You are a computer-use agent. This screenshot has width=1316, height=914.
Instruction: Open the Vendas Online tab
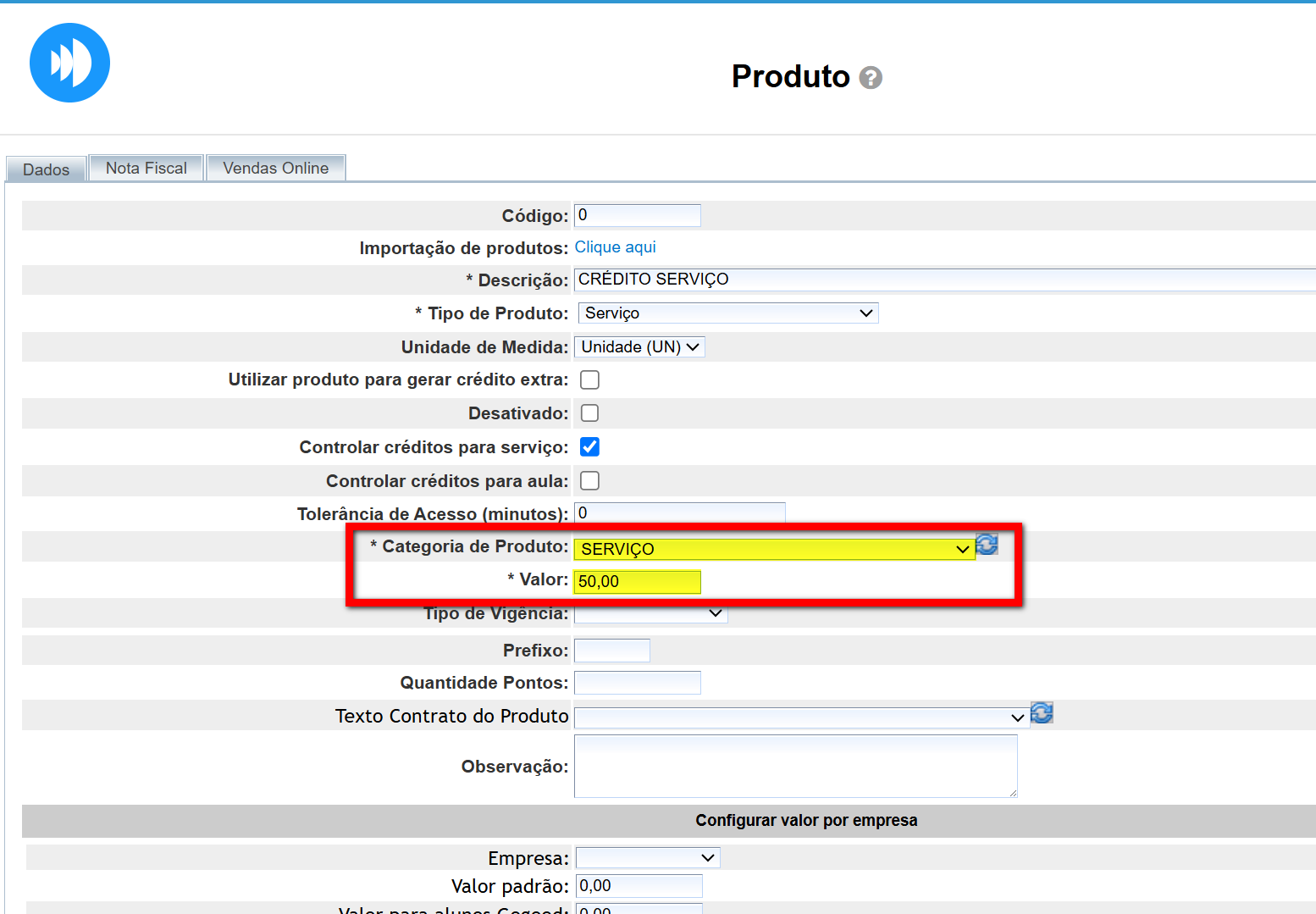tap(275, 168)
